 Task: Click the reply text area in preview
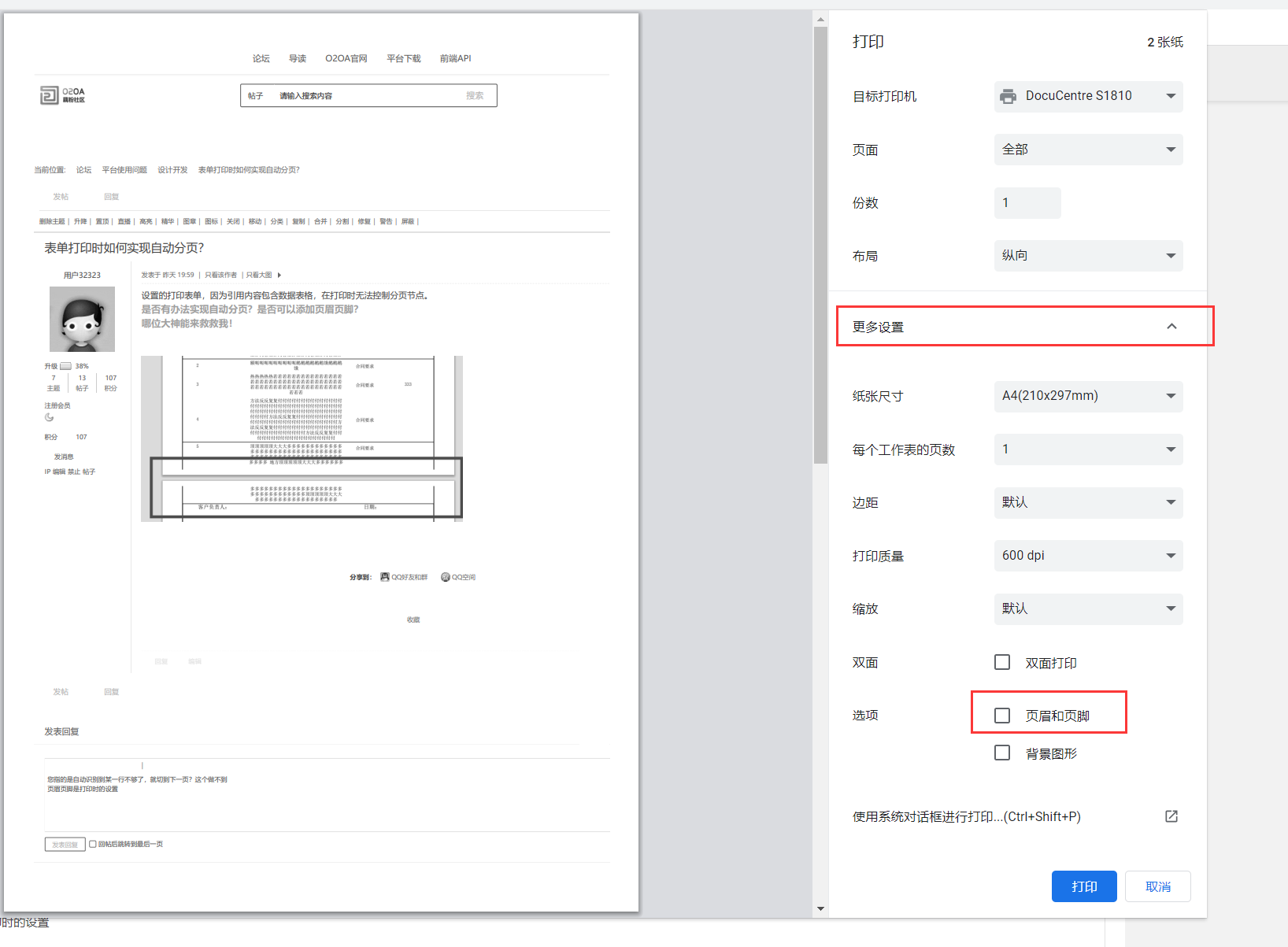[x=328, y=794]
